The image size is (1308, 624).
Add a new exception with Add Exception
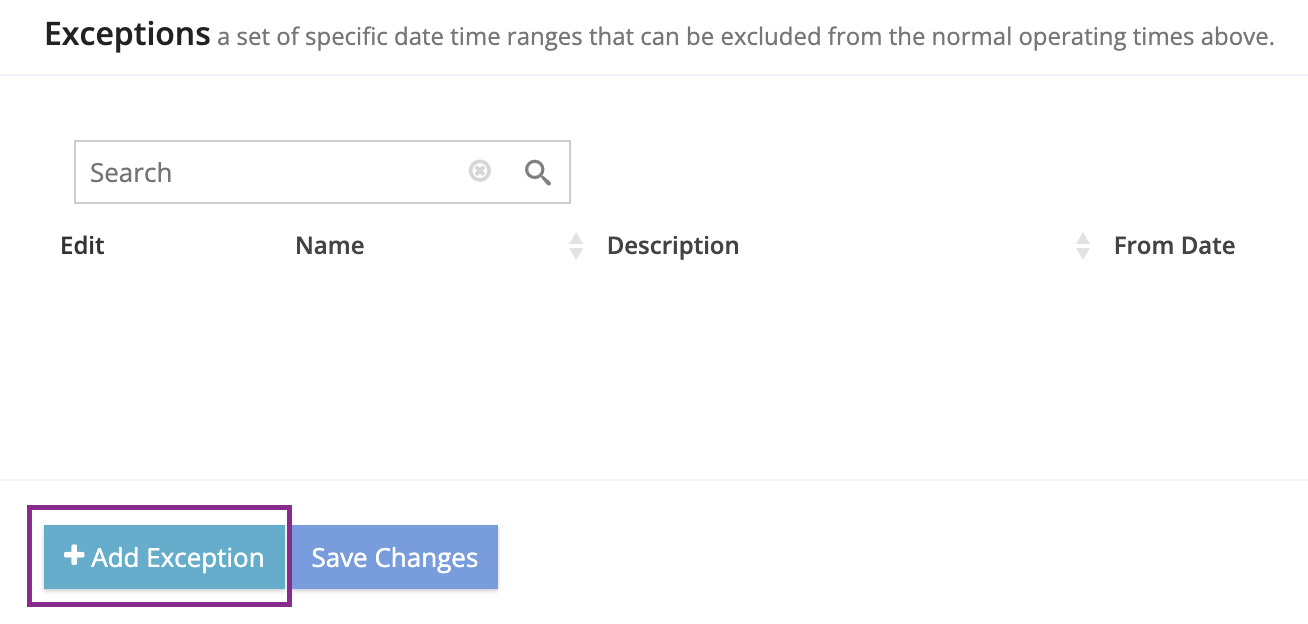(x=165, y=557)
